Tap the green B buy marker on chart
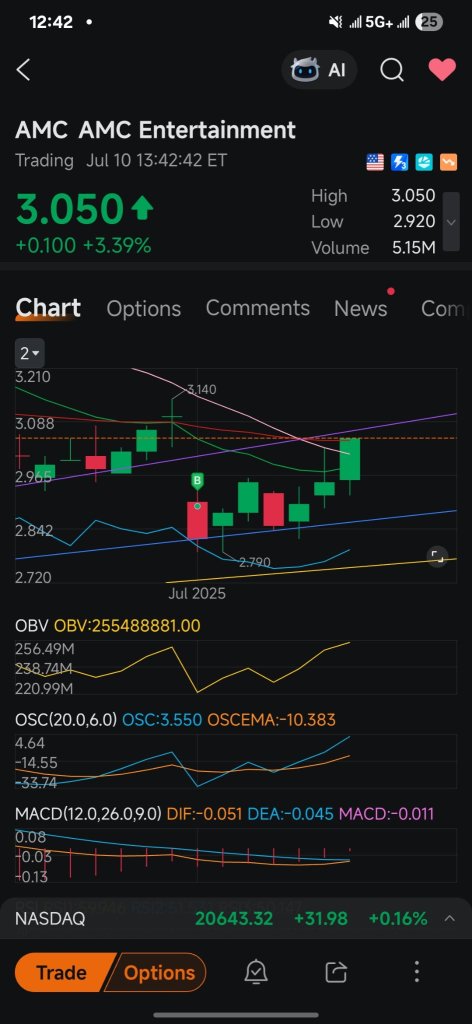Viewport: 472px width, 1024px height. (x=197, y=483)
